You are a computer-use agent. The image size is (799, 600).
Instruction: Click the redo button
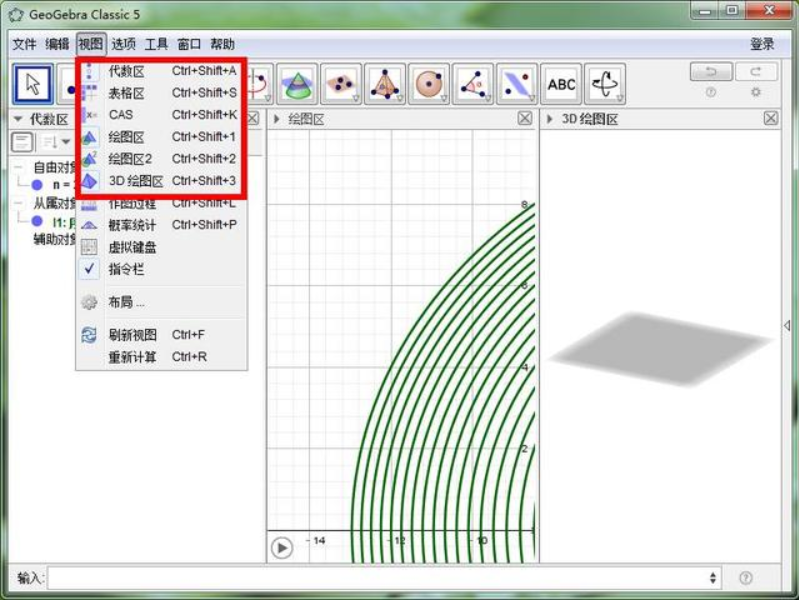tap(756, 72)
